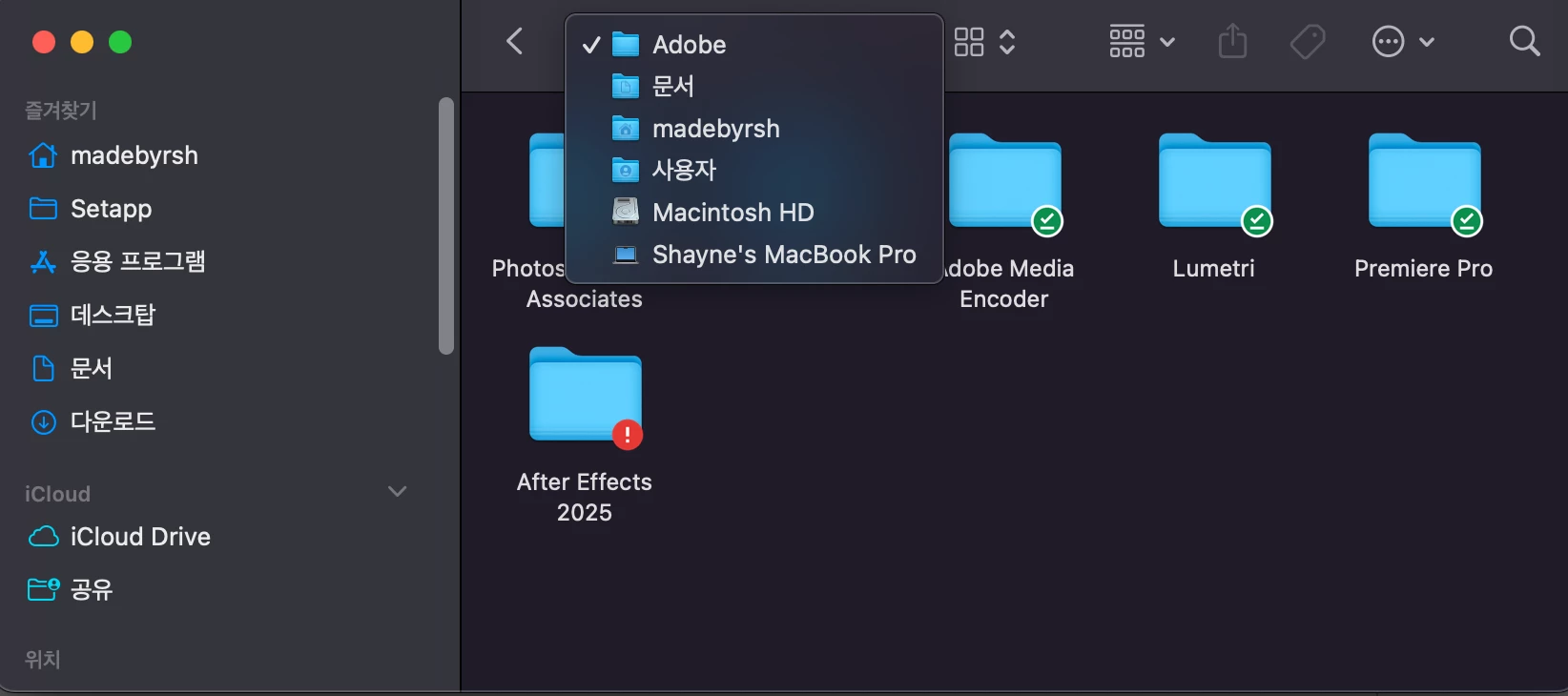Click the green sync badge on Lumetri
This screenshot has height=696, width=1568.
pos(1257,221)
